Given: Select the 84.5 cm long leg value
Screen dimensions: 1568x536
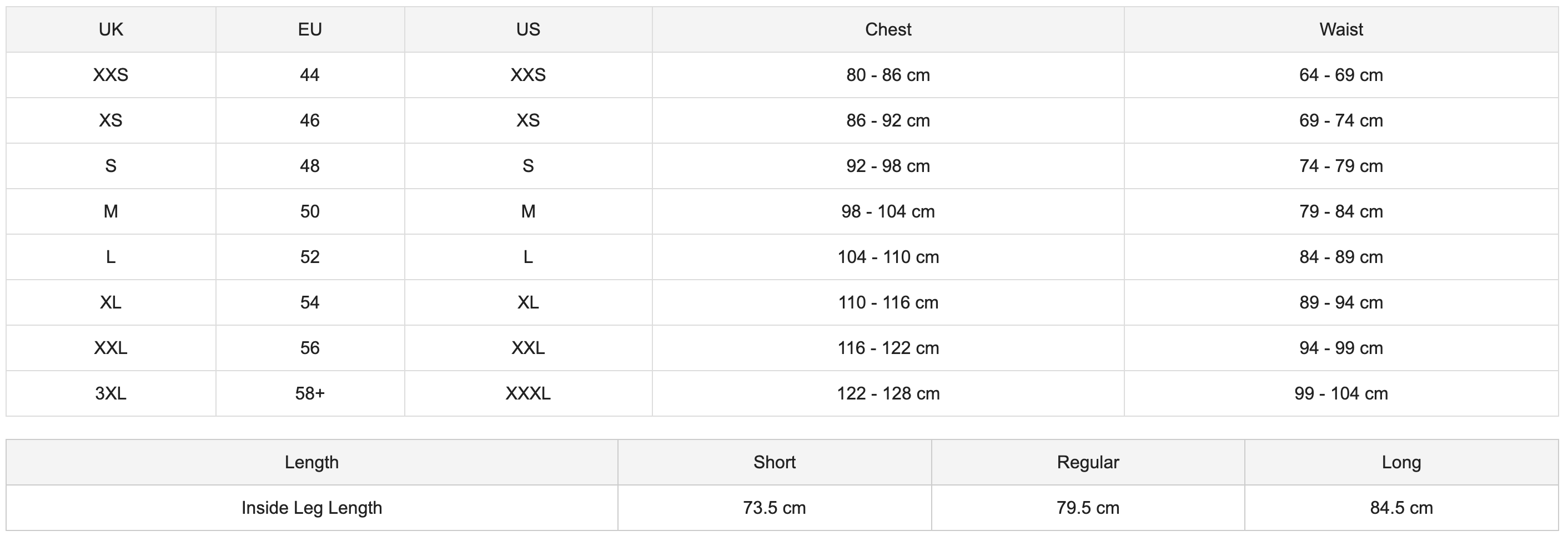Looking at the screenshot, I should tap(1401, 507).
